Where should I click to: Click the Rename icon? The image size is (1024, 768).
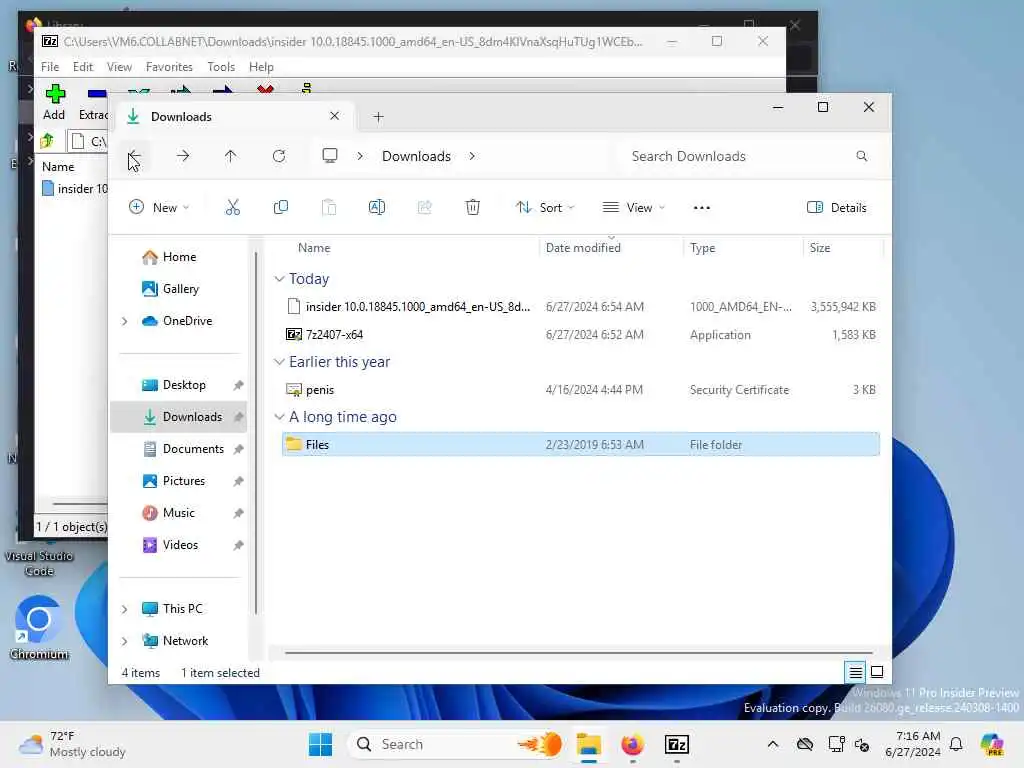(x=377, y=208)
